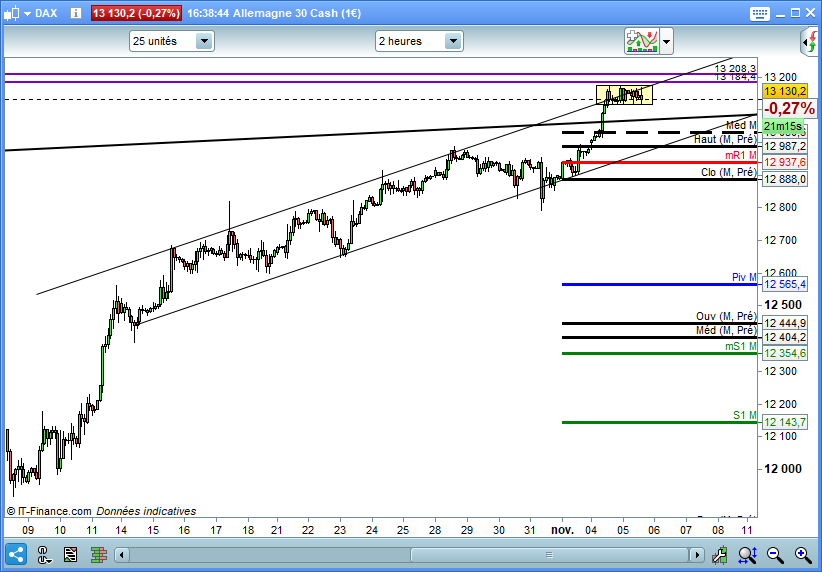
Task: Maximize the chart window
Action: [x=795, y=13]
